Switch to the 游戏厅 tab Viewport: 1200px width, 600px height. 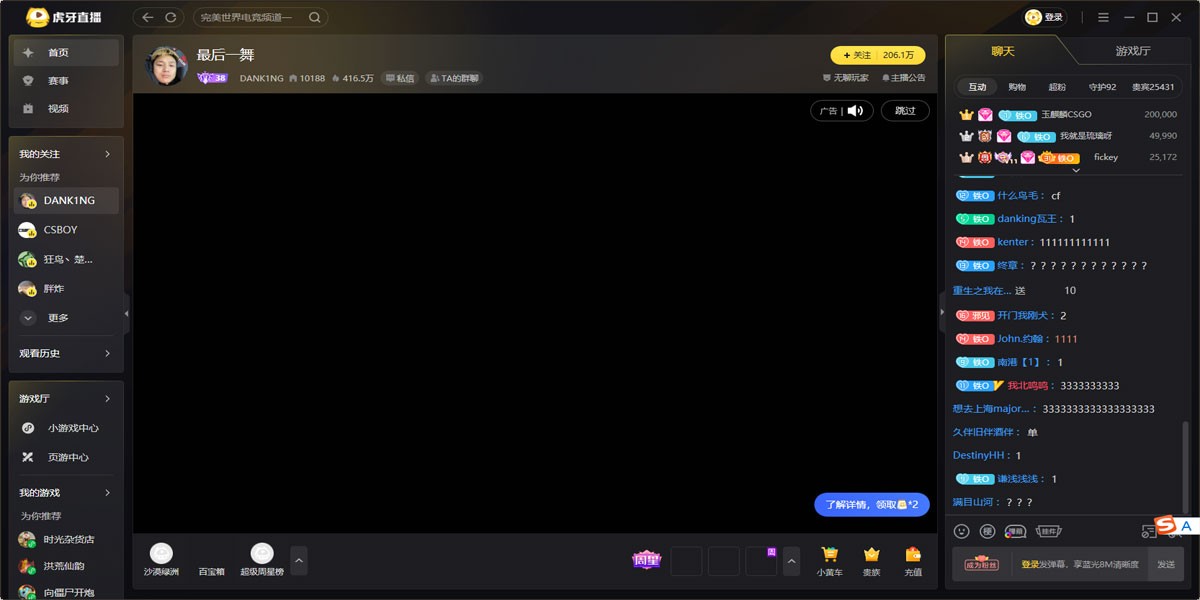[x=1132, y=51]
